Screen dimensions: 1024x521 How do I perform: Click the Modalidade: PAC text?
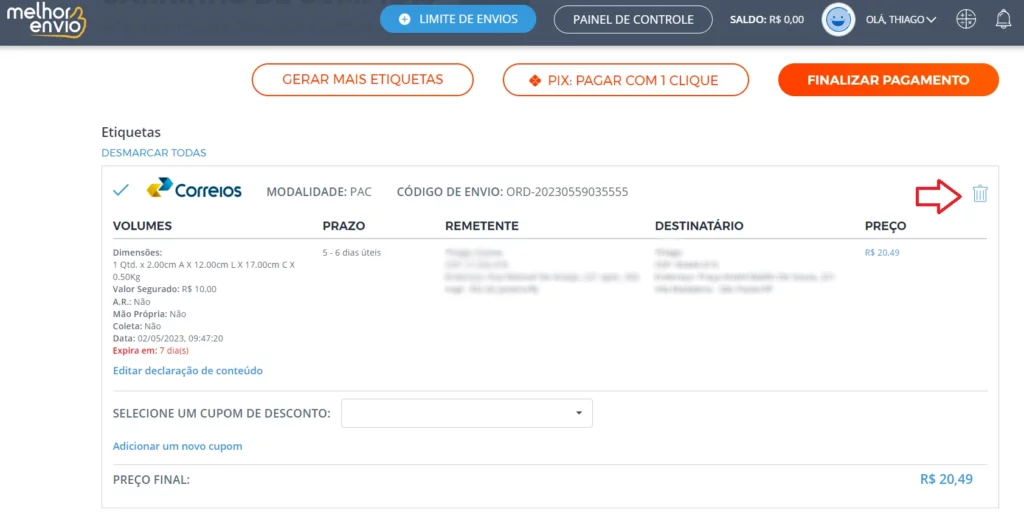click(x=319, y=192)
